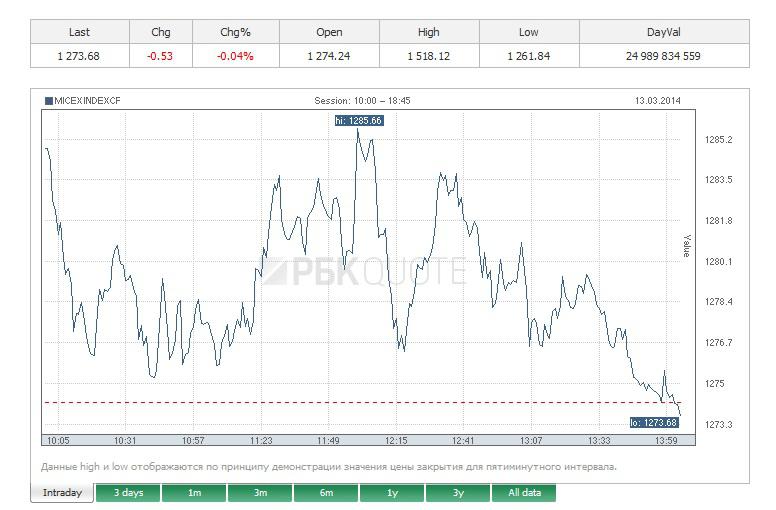Click the Low column header
This screenshot has width=776, height=510.
529,32
